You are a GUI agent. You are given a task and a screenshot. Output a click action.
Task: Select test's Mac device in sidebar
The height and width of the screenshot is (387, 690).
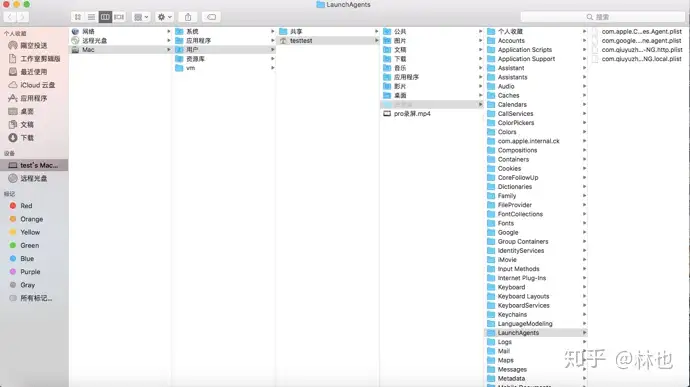click(x=34, y=165)
